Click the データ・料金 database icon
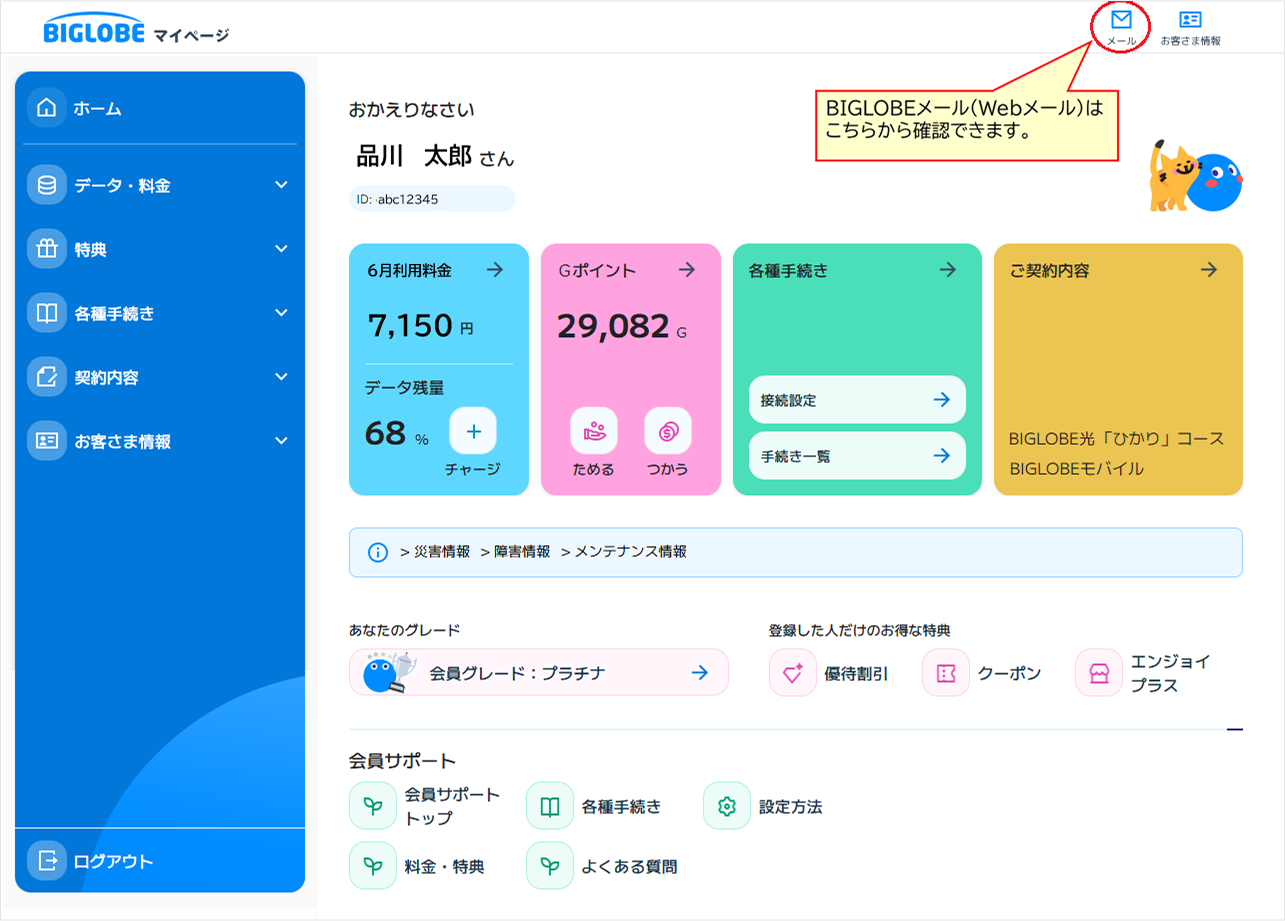 point(46,185)
